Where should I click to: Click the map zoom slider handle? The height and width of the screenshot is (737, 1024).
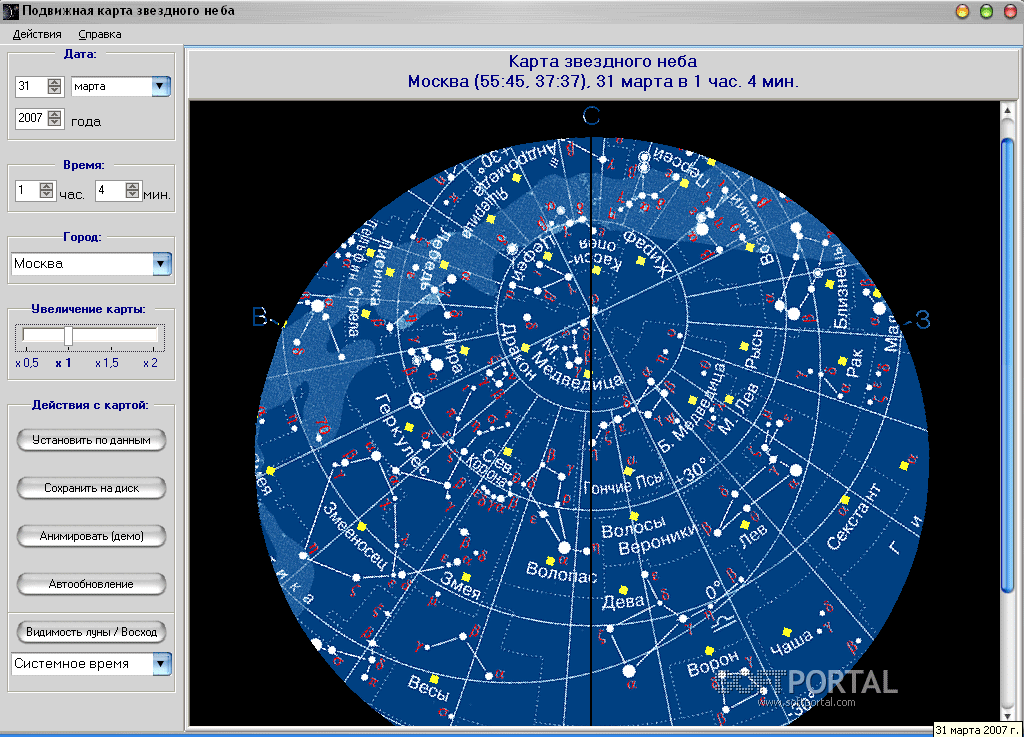pyautogui.click(x=68, y=336)
